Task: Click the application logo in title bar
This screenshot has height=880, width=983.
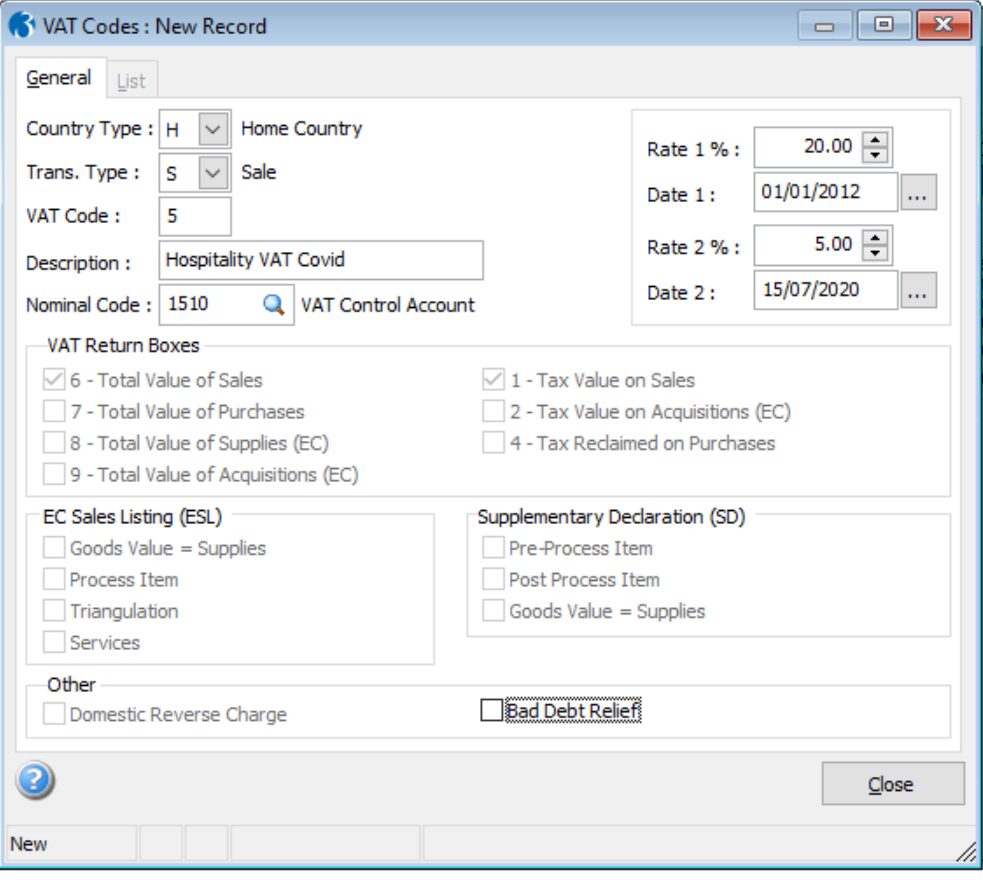Action: point(21,26)
